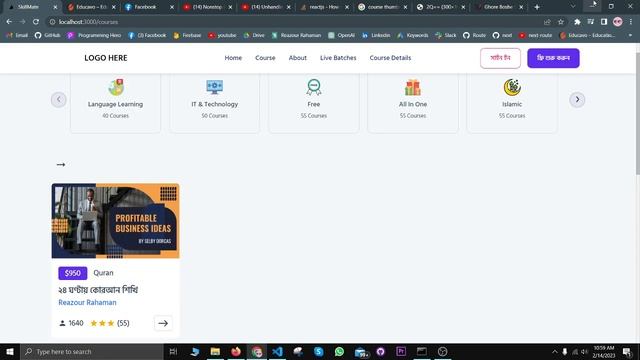Image resolution: width=640 pixels, height=360 pixels.
Task: Open Course Details in navbar
Action: coord(390,58)
